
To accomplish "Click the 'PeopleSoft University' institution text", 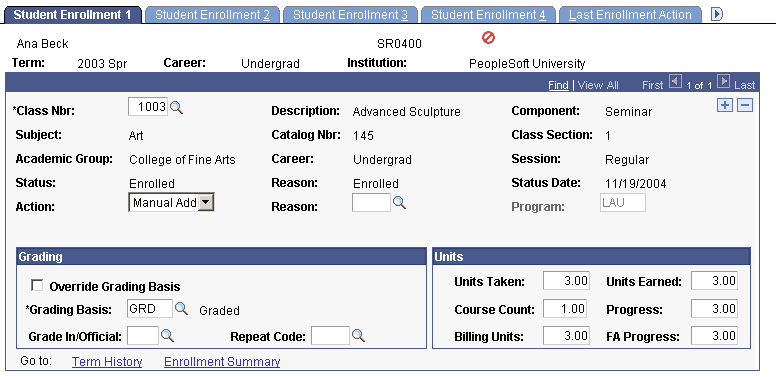I will pyautogui.click(x=527, y=64).
